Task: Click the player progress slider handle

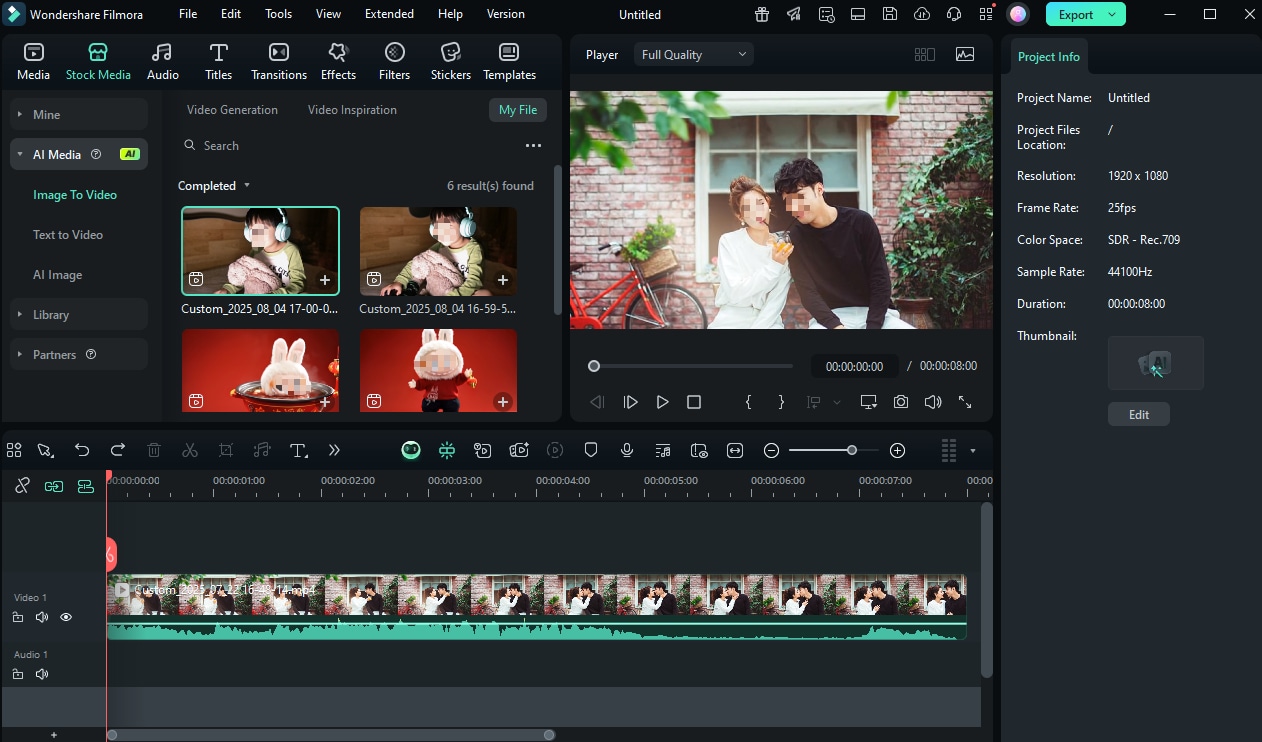Action: pos(594,366)
